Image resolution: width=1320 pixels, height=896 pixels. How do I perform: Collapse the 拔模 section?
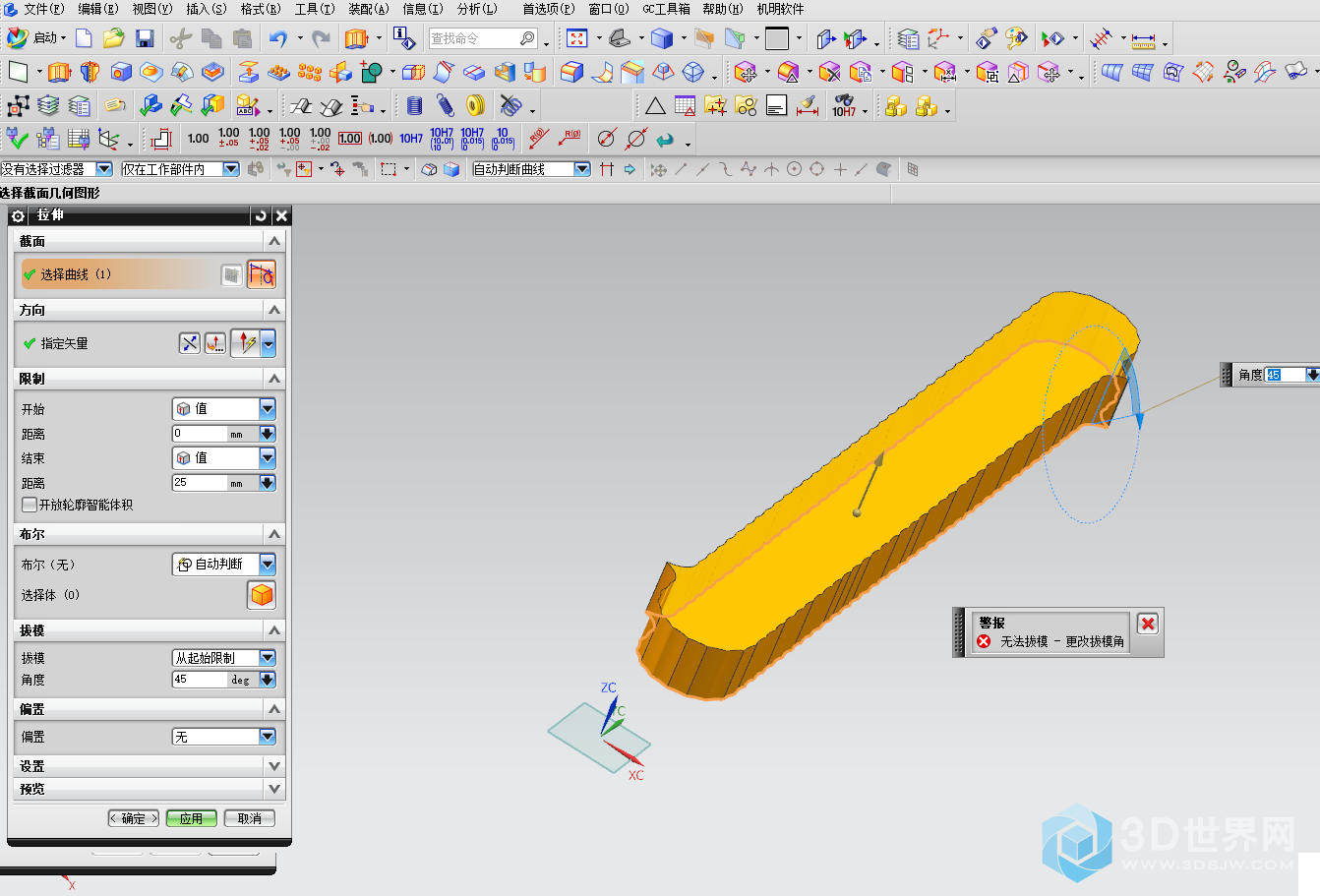(274, 630)
